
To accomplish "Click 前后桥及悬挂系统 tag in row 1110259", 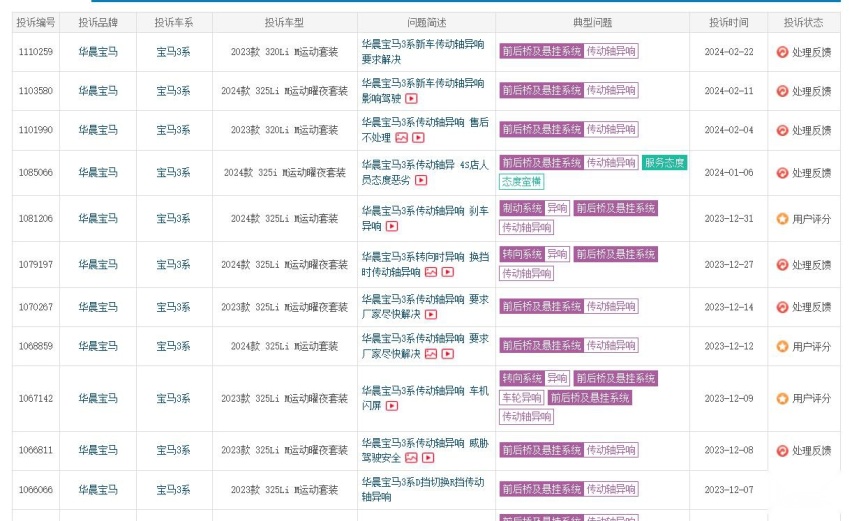I will click(542, 51).
